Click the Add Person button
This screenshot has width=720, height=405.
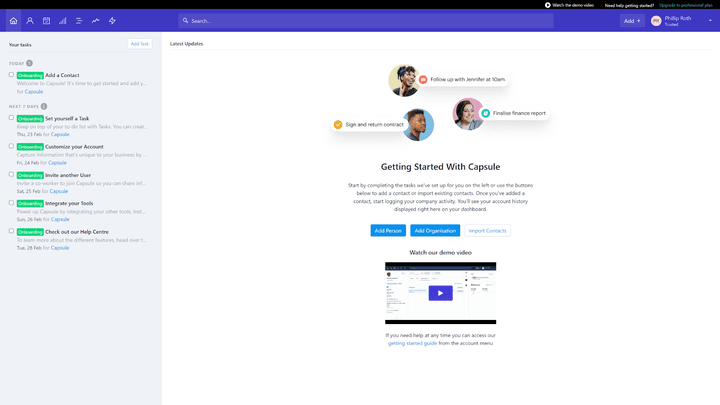coord(388,231)
